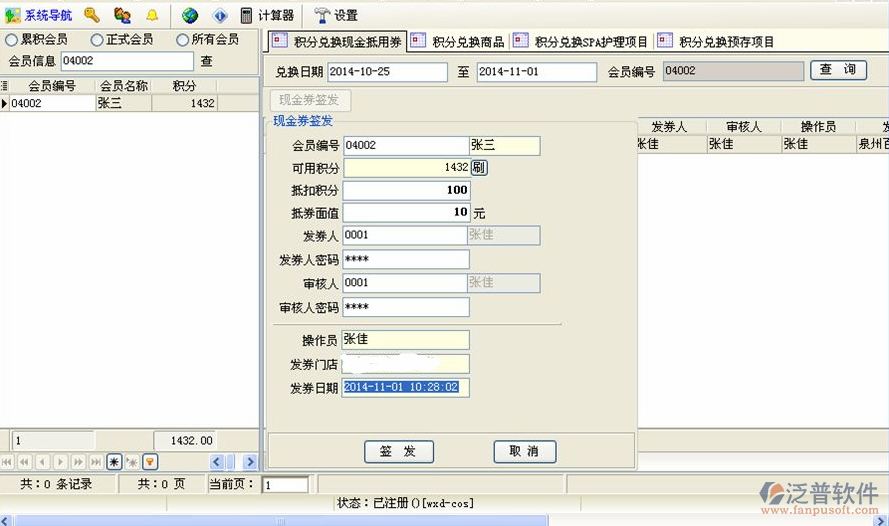Image resolution: width=889 pixels, height=526 pixels.
Task: Click the 查询 search button
Action: 837,70
